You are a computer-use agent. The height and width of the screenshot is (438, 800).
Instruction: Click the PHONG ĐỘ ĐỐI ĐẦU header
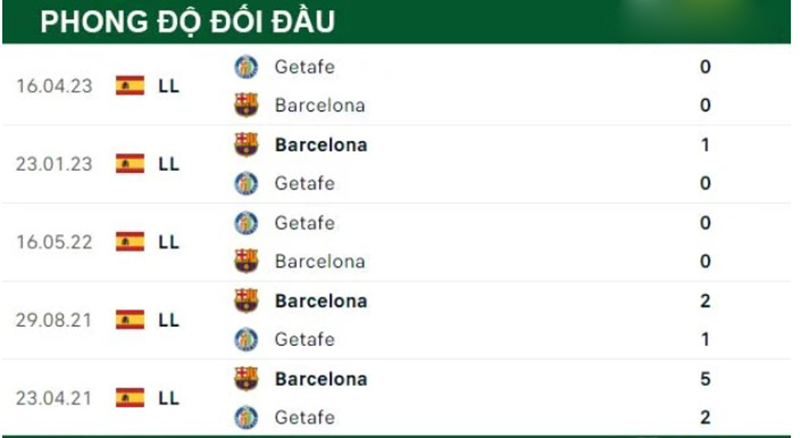[x=188, y=22]
